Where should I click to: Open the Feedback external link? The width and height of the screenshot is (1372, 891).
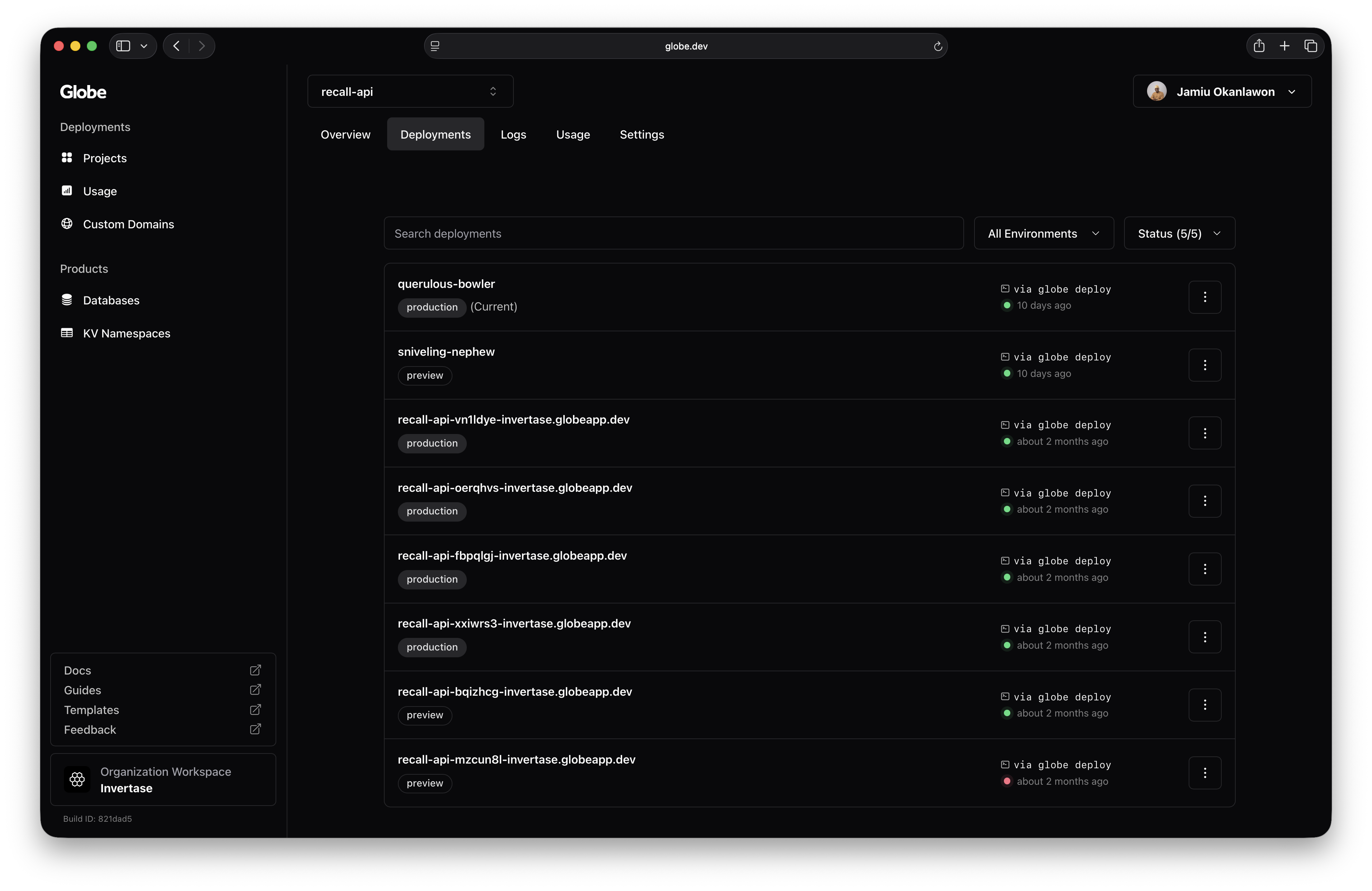255,729
